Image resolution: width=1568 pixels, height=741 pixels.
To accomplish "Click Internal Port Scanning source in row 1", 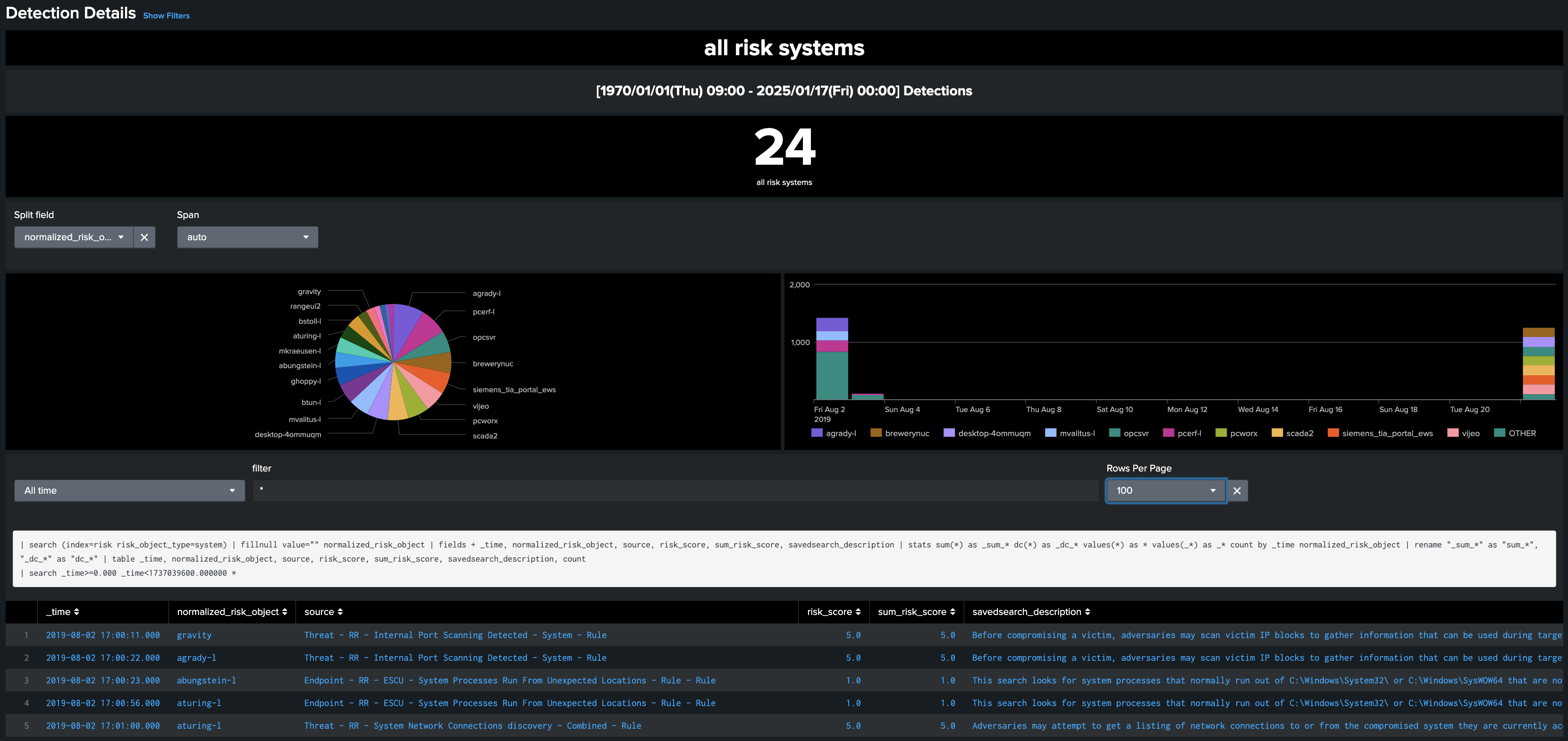I will pyautogui.click(x=455, y=635).
